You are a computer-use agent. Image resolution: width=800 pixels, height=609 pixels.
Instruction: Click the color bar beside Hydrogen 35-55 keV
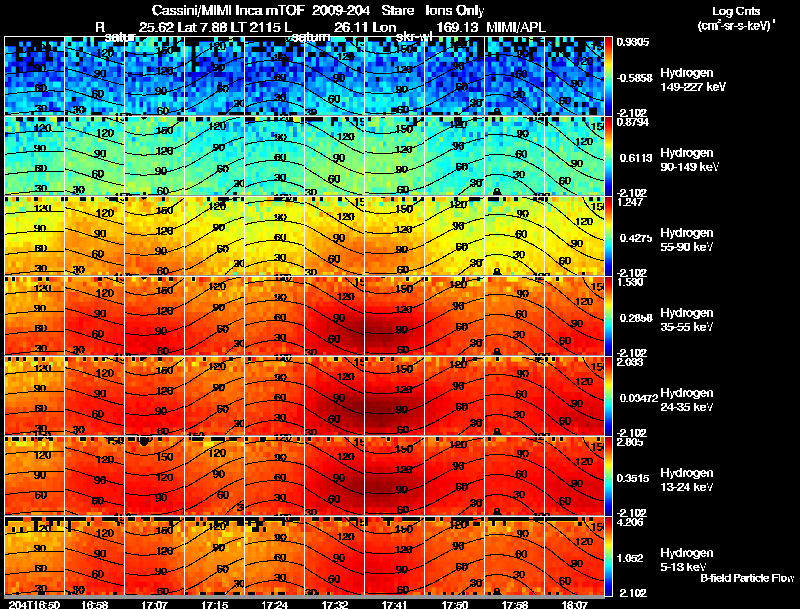tap(609, 316)
